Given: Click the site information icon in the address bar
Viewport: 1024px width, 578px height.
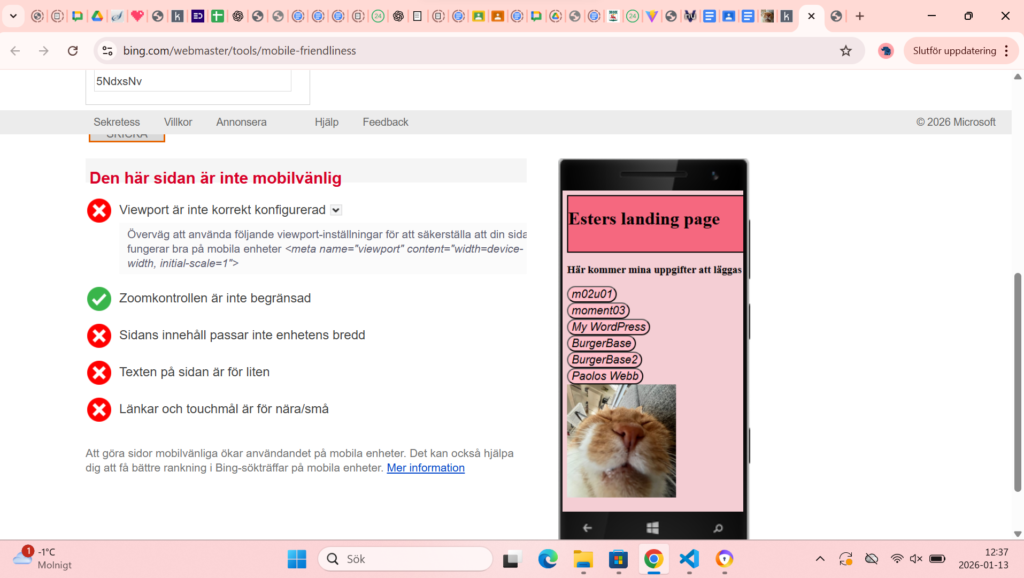Looking at the screenshot, I should [108, 51].
